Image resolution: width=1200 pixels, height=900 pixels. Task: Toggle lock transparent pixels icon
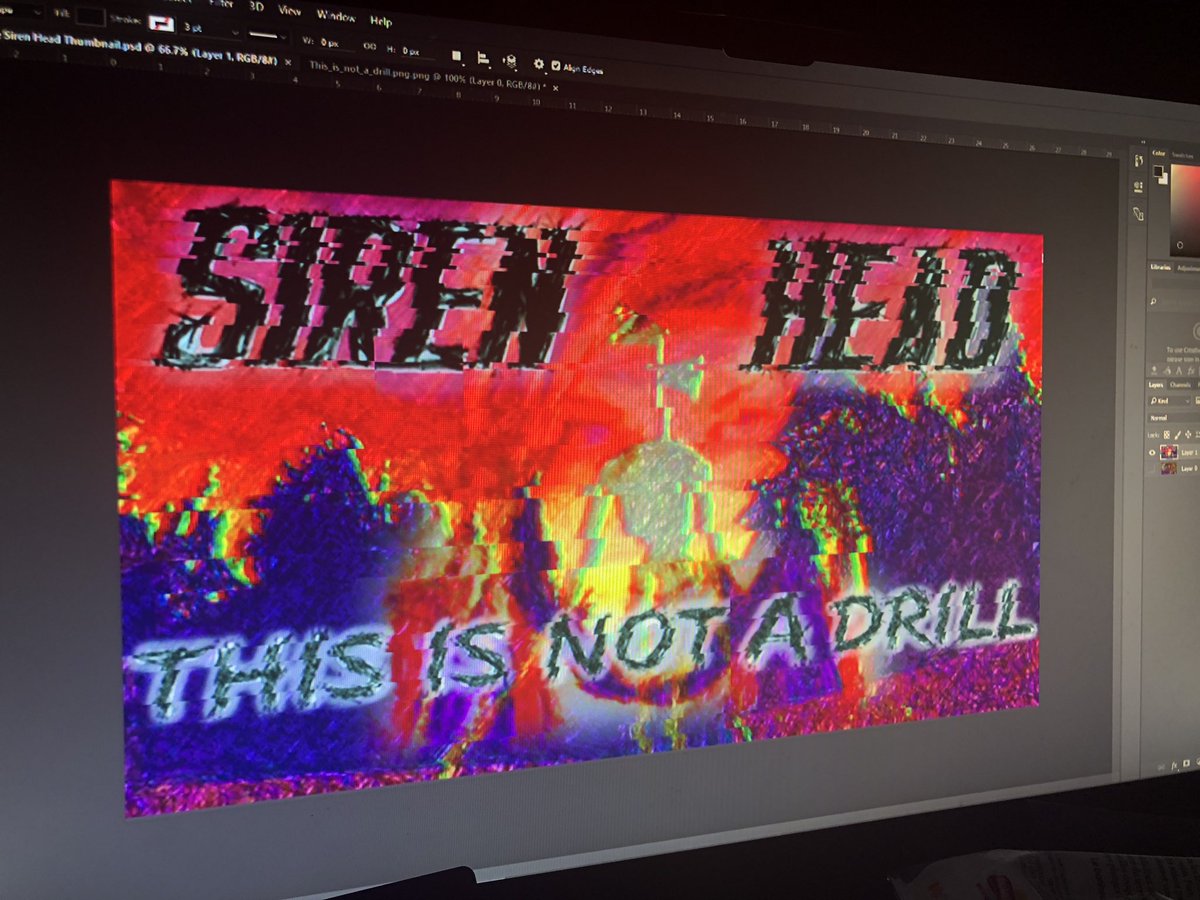pos(1167,434)
